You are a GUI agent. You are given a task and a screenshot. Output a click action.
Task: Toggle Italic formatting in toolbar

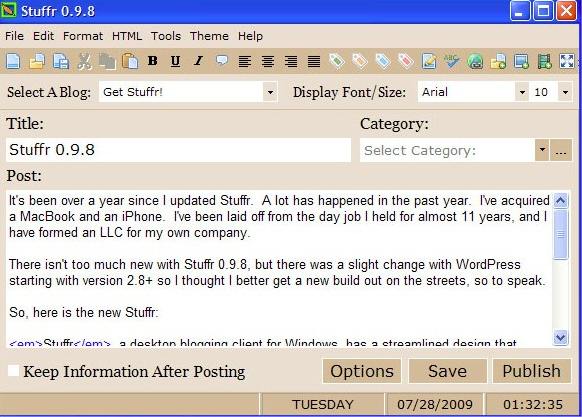coord(199,61)
